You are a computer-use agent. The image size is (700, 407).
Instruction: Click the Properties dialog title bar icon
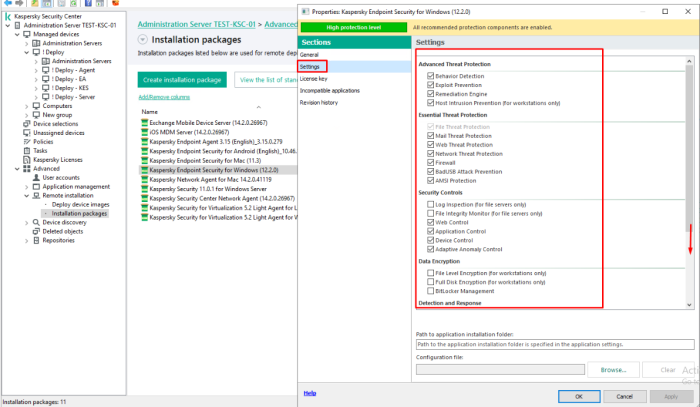click(x=305, y=12)
